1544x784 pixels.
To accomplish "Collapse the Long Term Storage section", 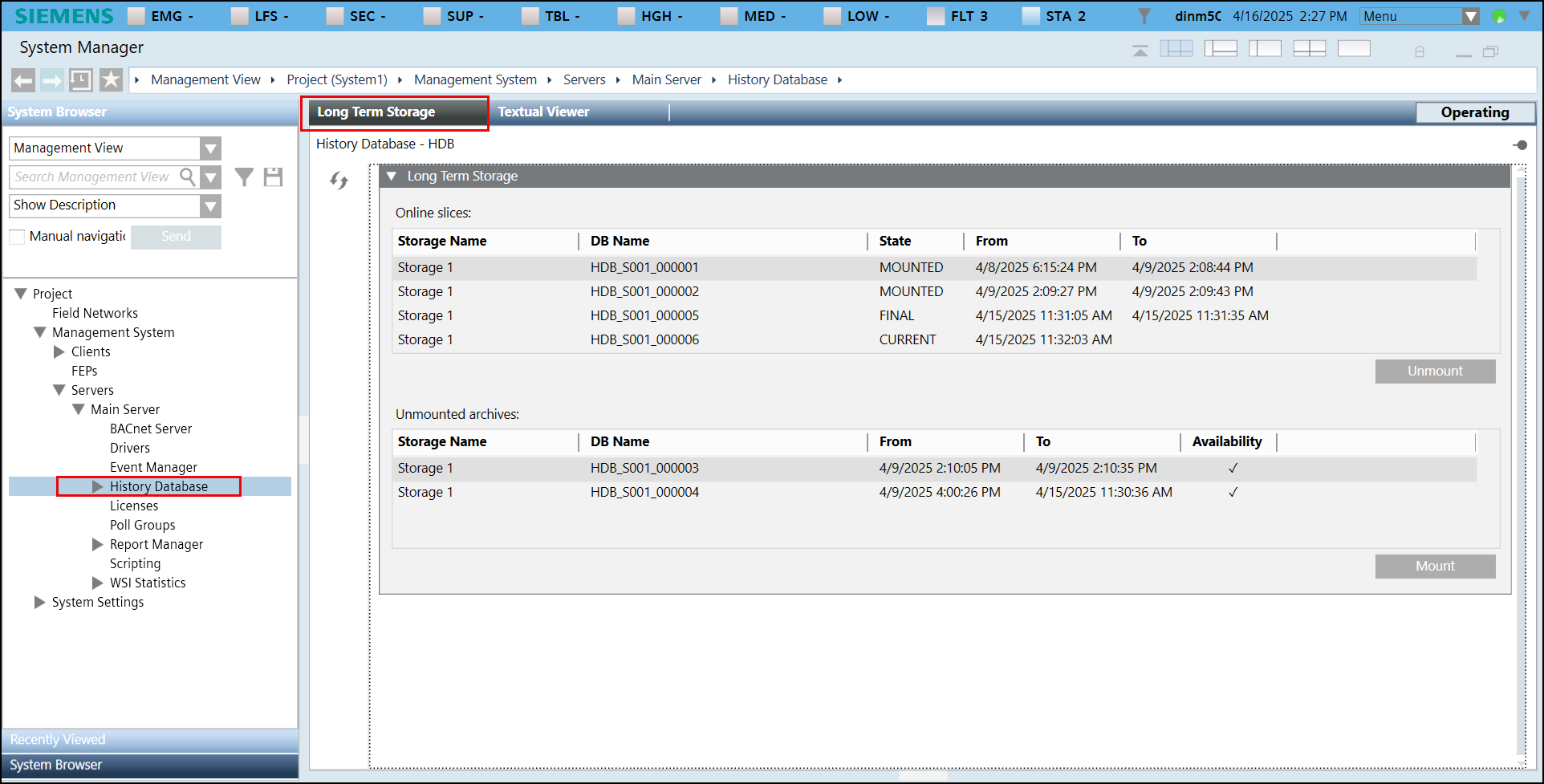I will [392, 177].
